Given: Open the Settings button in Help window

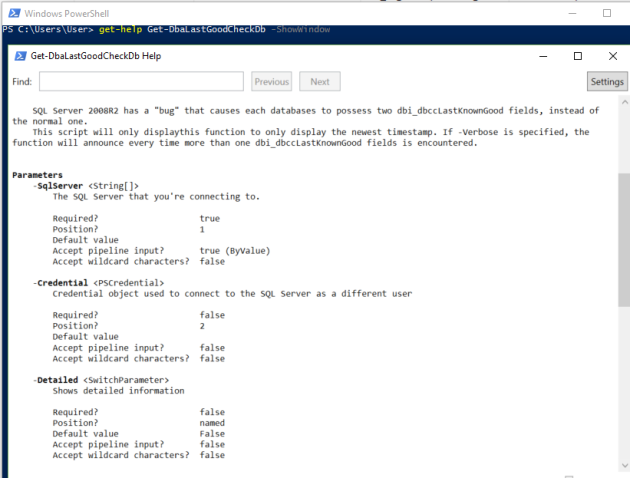Looking at the screenshot, I should pos(607,82).
